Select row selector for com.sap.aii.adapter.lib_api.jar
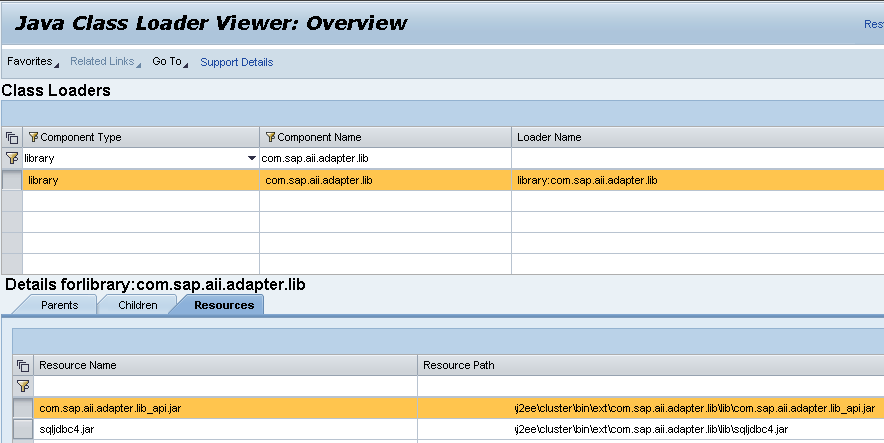Viewport: 884px width, 443px height. (x=23, y=408)
